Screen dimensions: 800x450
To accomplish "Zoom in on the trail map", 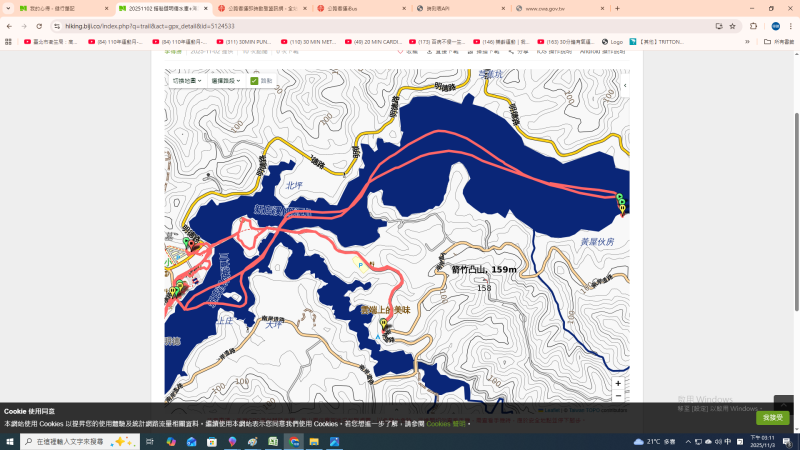I will [x=618, y=383].
